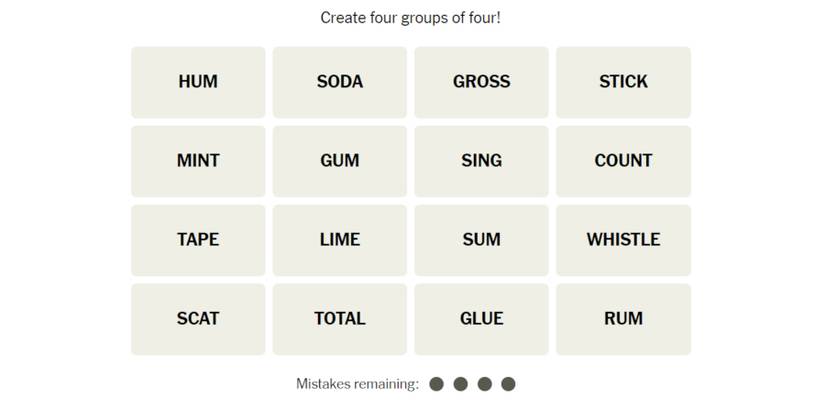Tap the STICK tile

(623, 82)
